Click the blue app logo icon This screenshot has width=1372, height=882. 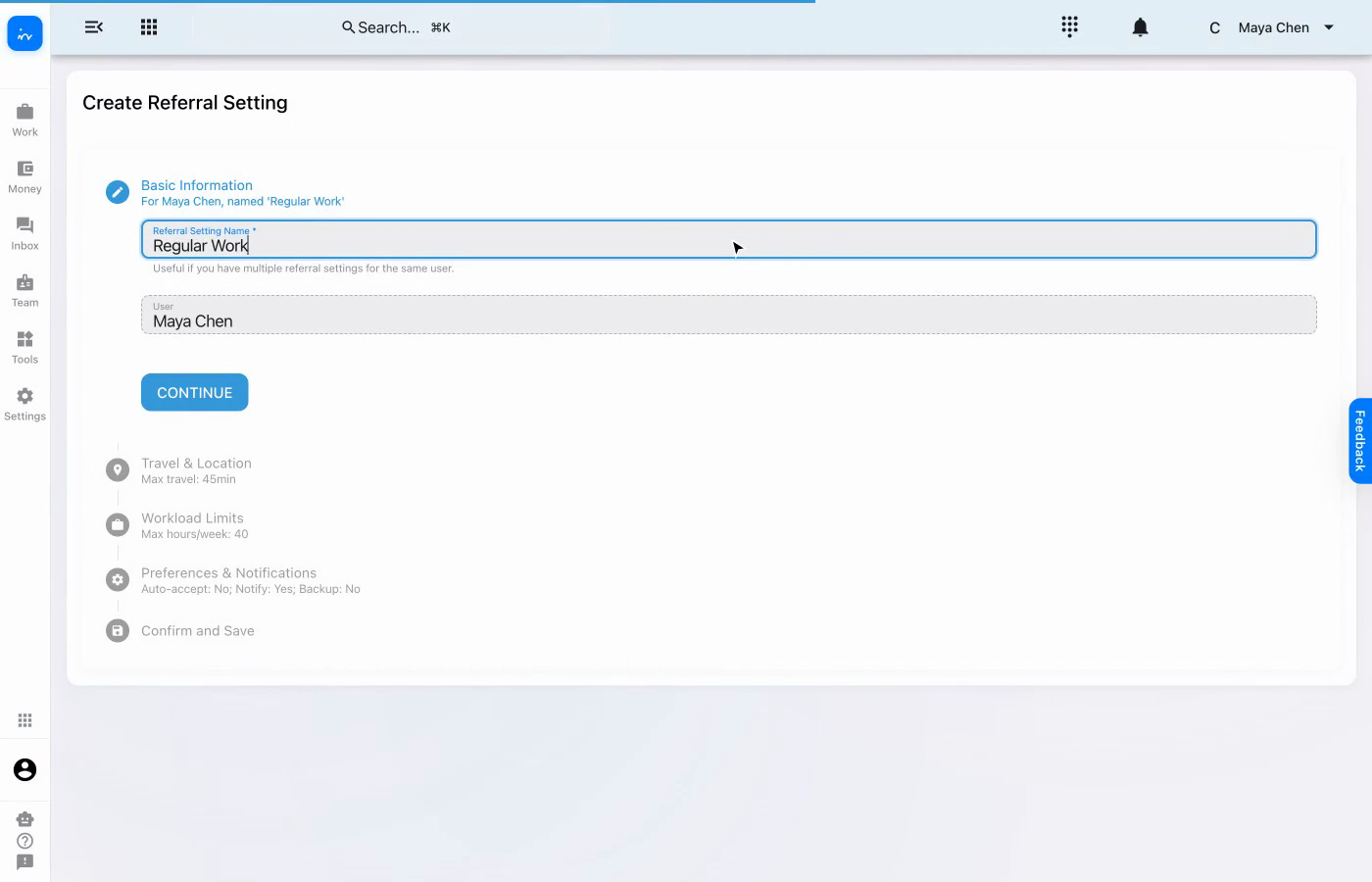coord(24,33)
